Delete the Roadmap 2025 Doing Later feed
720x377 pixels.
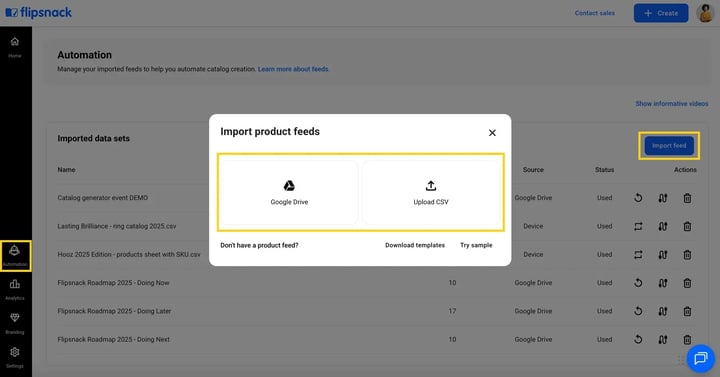click(x=687, y=311)
